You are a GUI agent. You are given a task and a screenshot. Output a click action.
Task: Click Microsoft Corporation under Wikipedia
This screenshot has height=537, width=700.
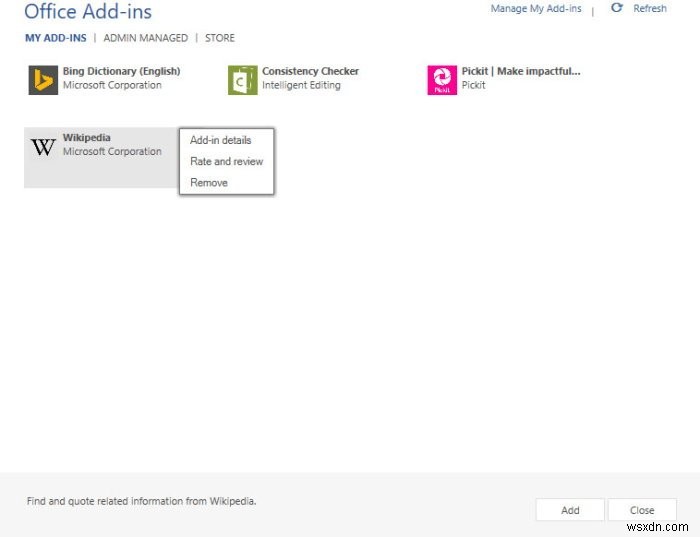coord(112,151)
